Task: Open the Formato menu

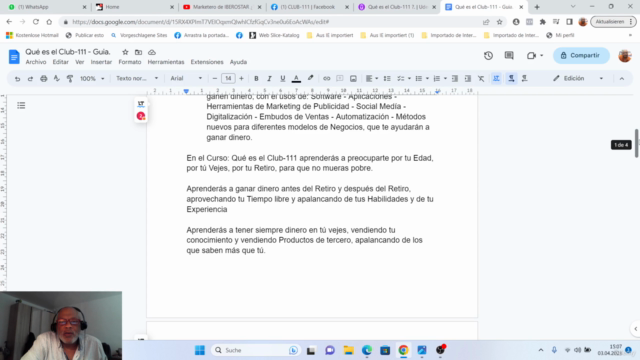Action: 130,62
